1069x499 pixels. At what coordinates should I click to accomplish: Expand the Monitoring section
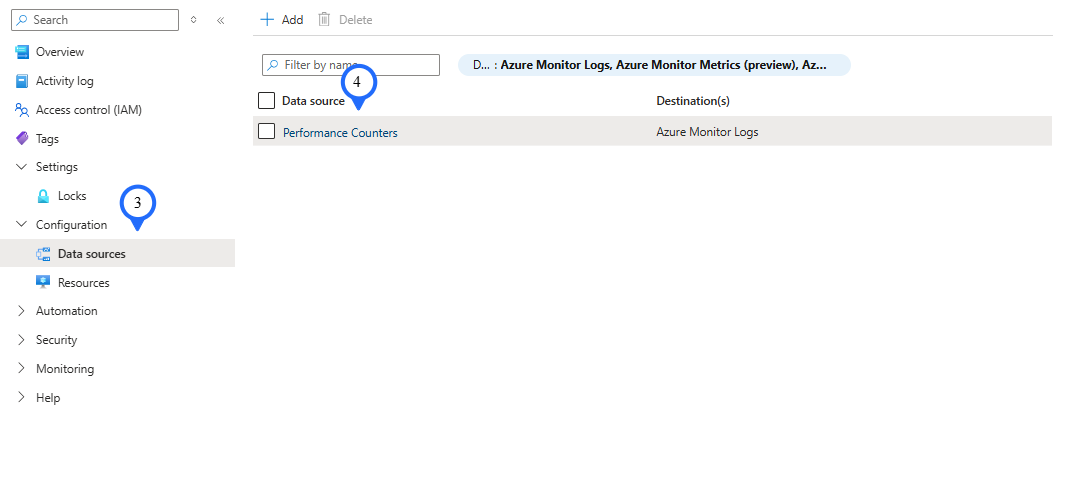22,369
